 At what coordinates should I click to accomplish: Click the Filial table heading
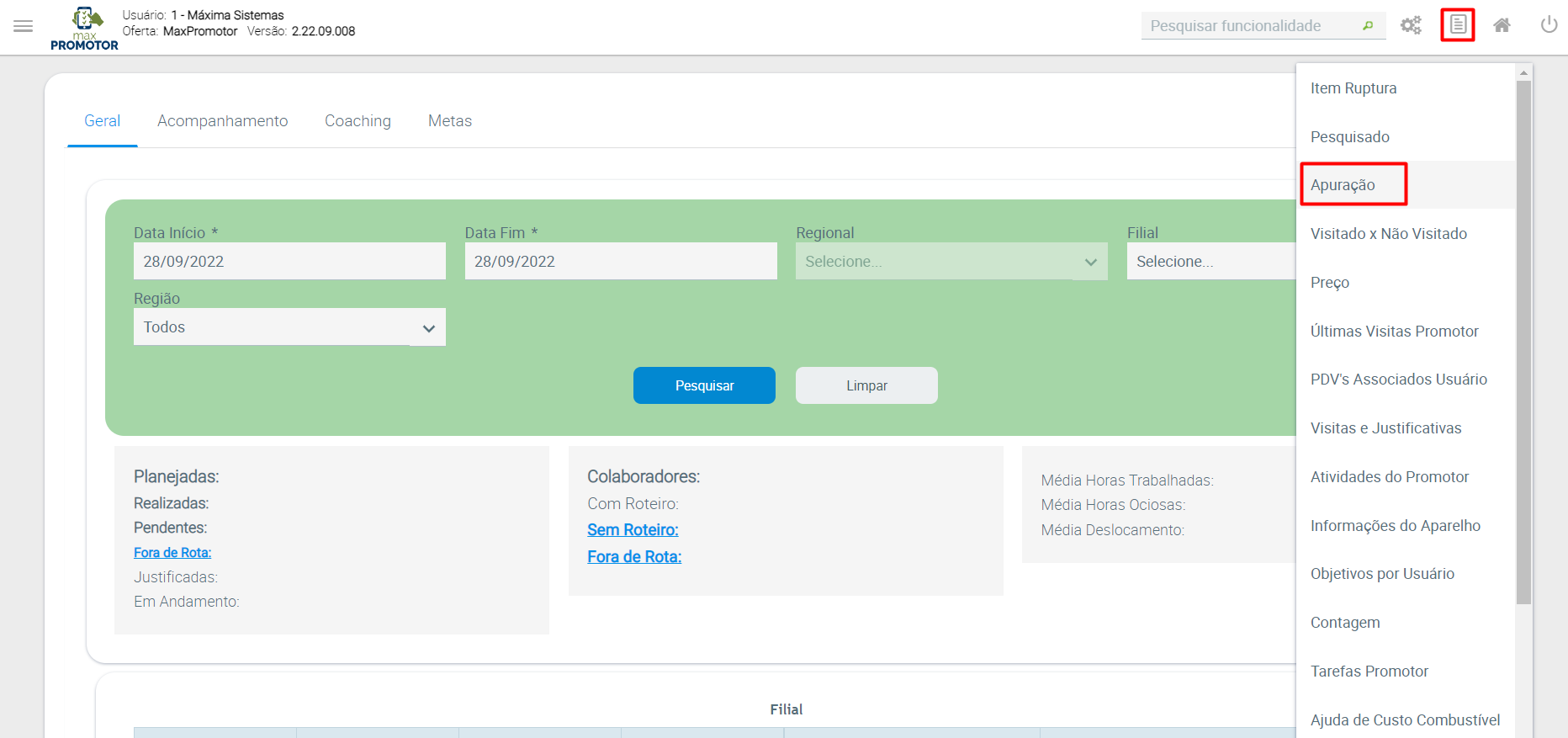[787, 709]
